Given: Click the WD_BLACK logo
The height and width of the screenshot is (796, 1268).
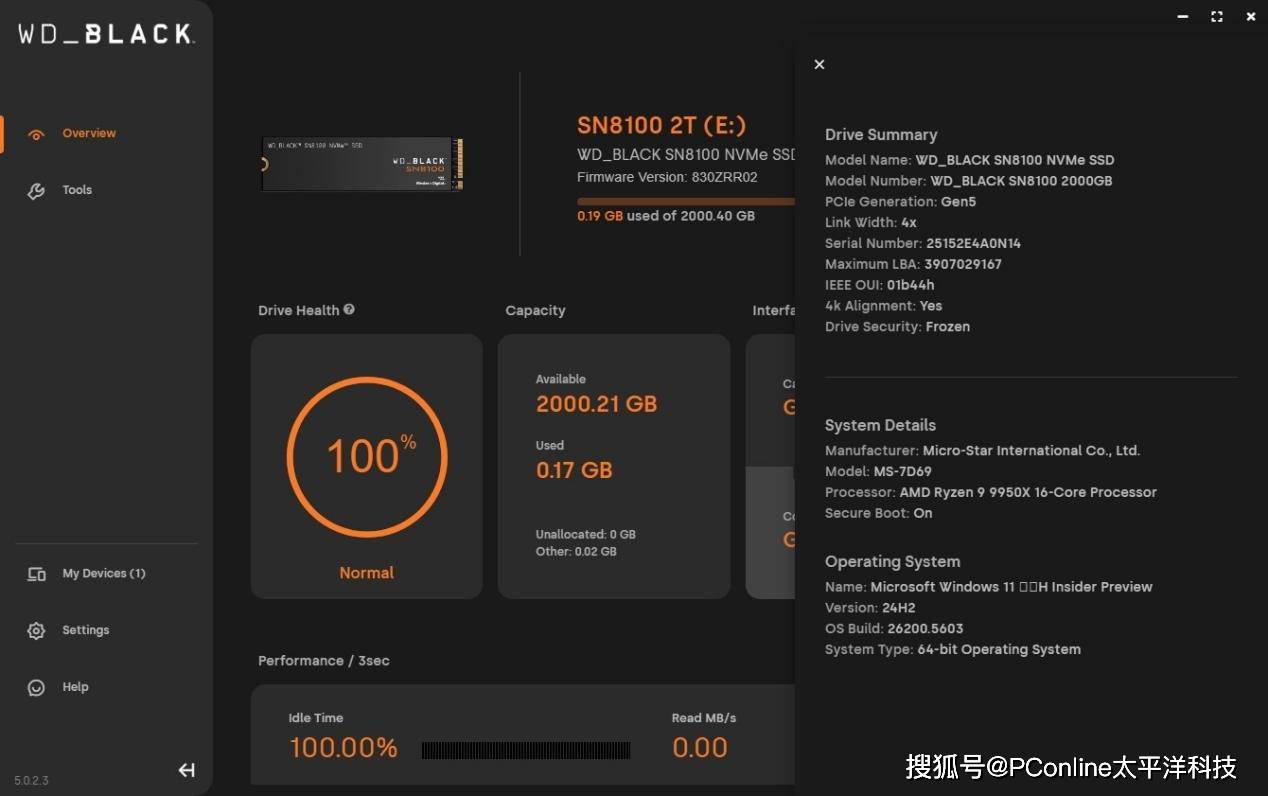Looking at the screenshot, I should point(106,34).
